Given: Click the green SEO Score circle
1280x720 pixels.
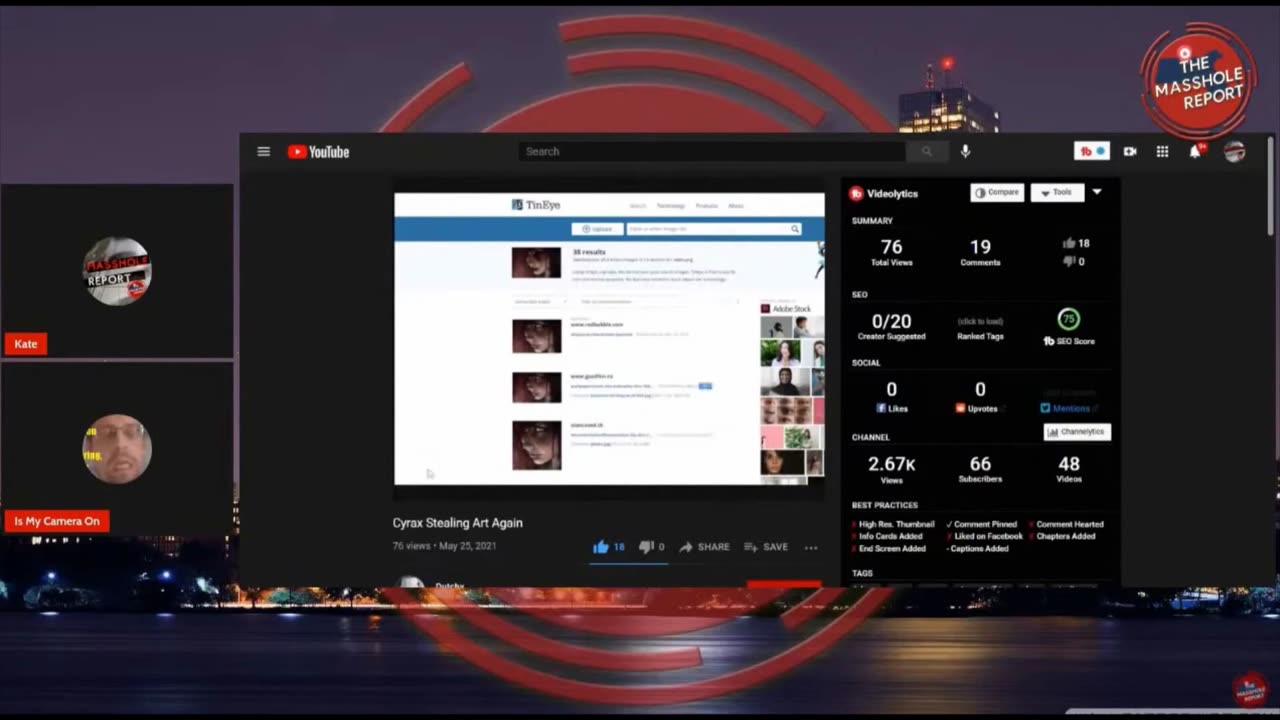Looking at the screenshot, I should click(1069, 319).
